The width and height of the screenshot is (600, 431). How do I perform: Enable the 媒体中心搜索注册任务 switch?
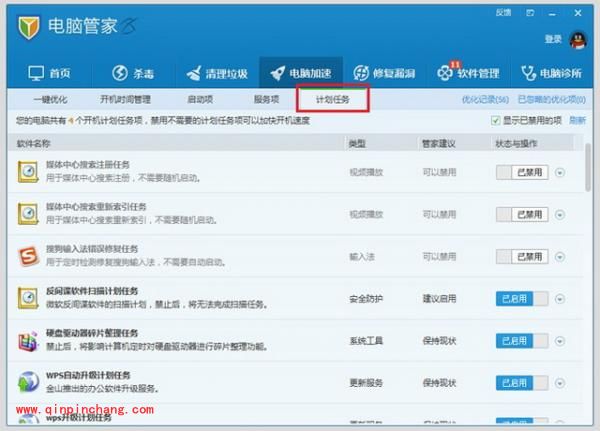click(522, 172)
